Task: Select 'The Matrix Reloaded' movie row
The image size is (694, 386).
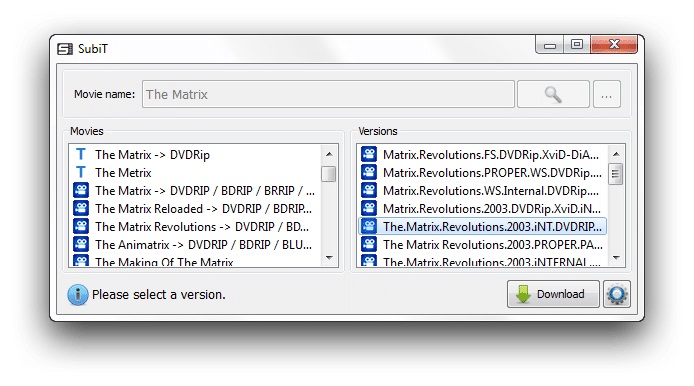Action: (x=196, y=208)
